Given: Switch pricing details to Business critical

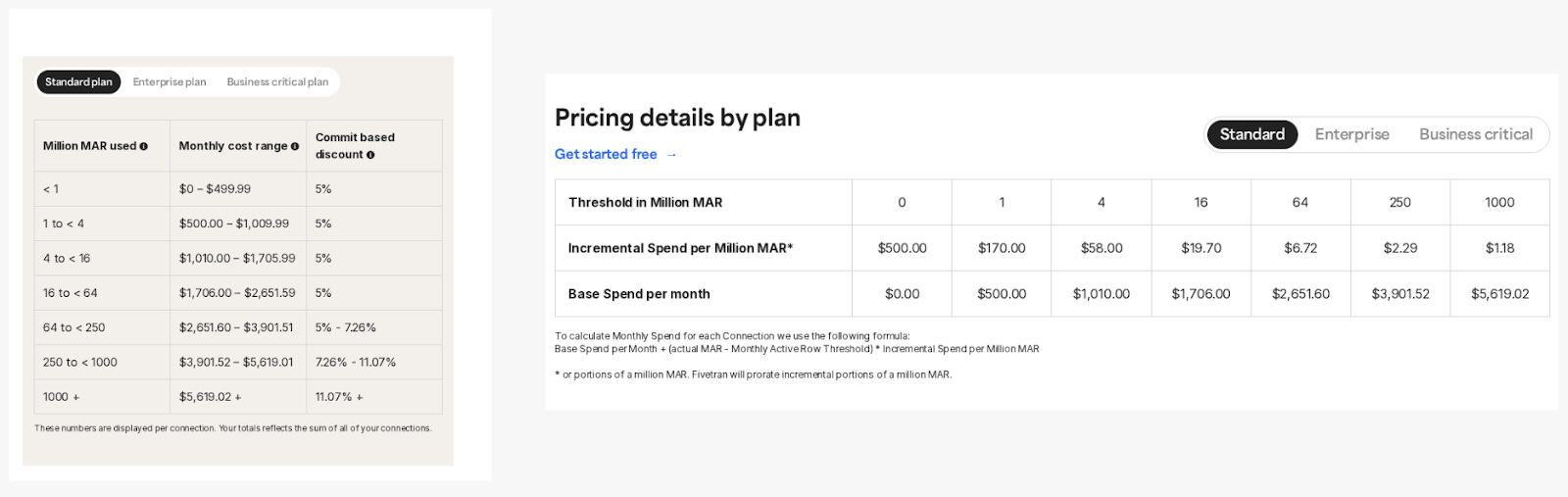Looking at the screenshot, I should pyautogui.click(x=1476, y=134).
